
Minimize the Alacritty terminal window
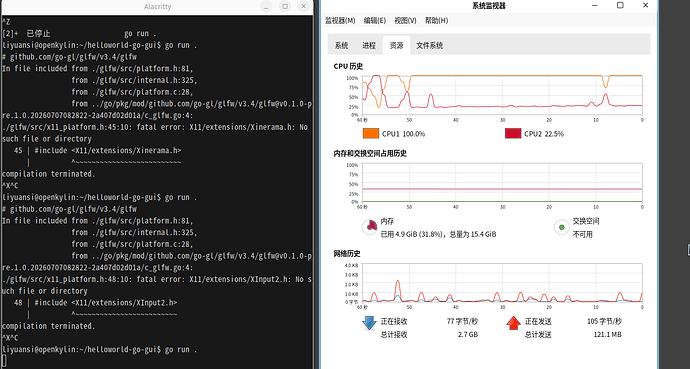coord(266,6)
